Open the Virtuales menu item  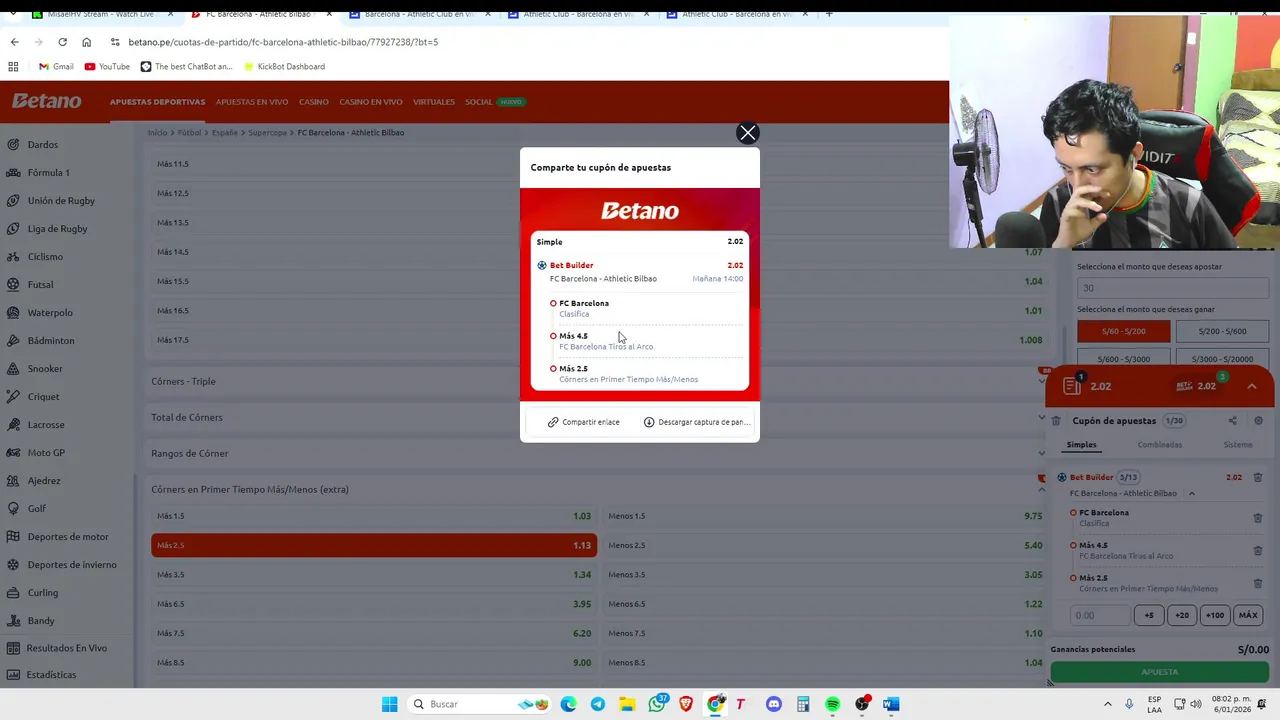[x=434, y=102]
